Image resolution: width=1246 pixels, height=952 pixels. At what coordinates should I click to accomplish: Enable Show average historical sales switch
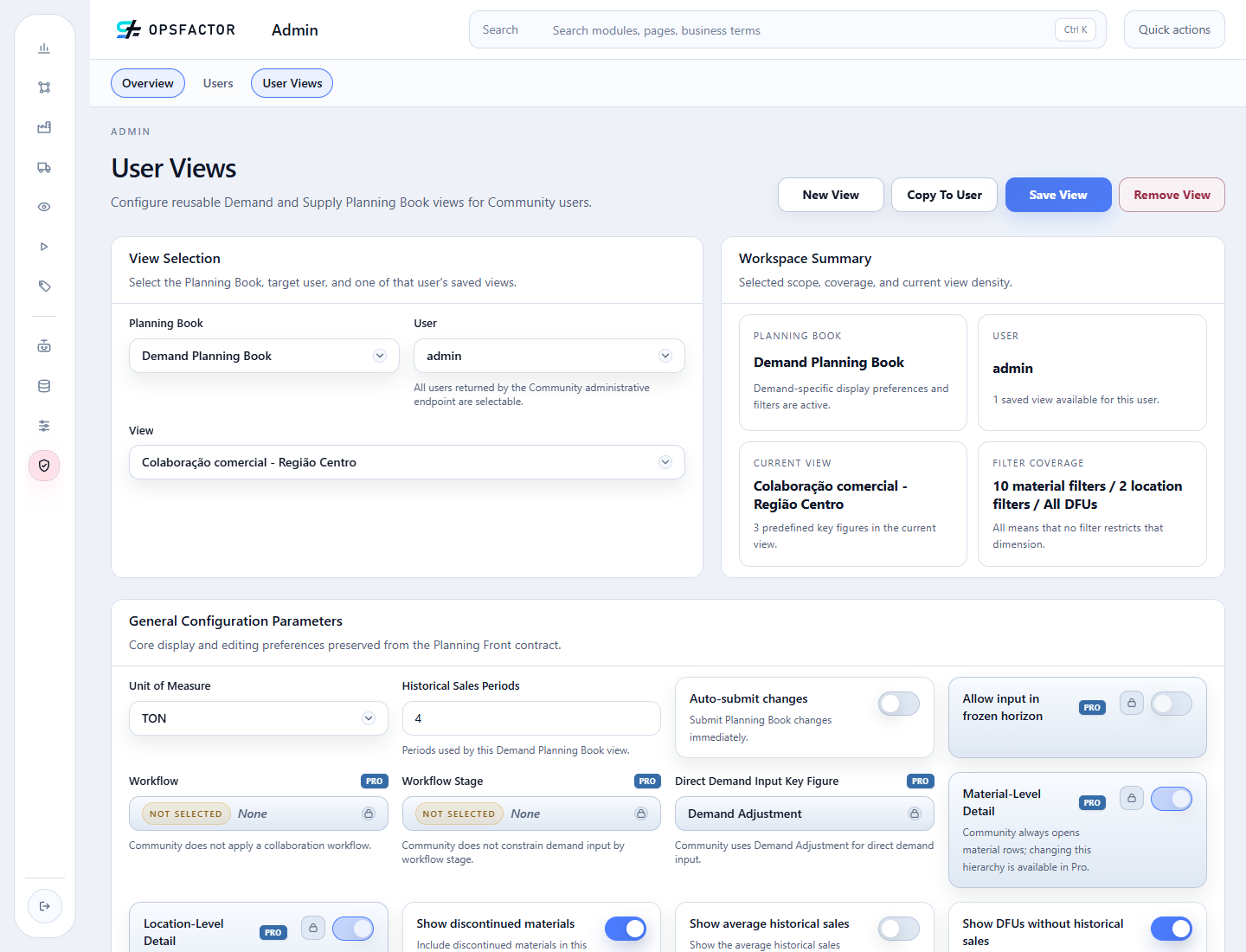coord(899,929)
